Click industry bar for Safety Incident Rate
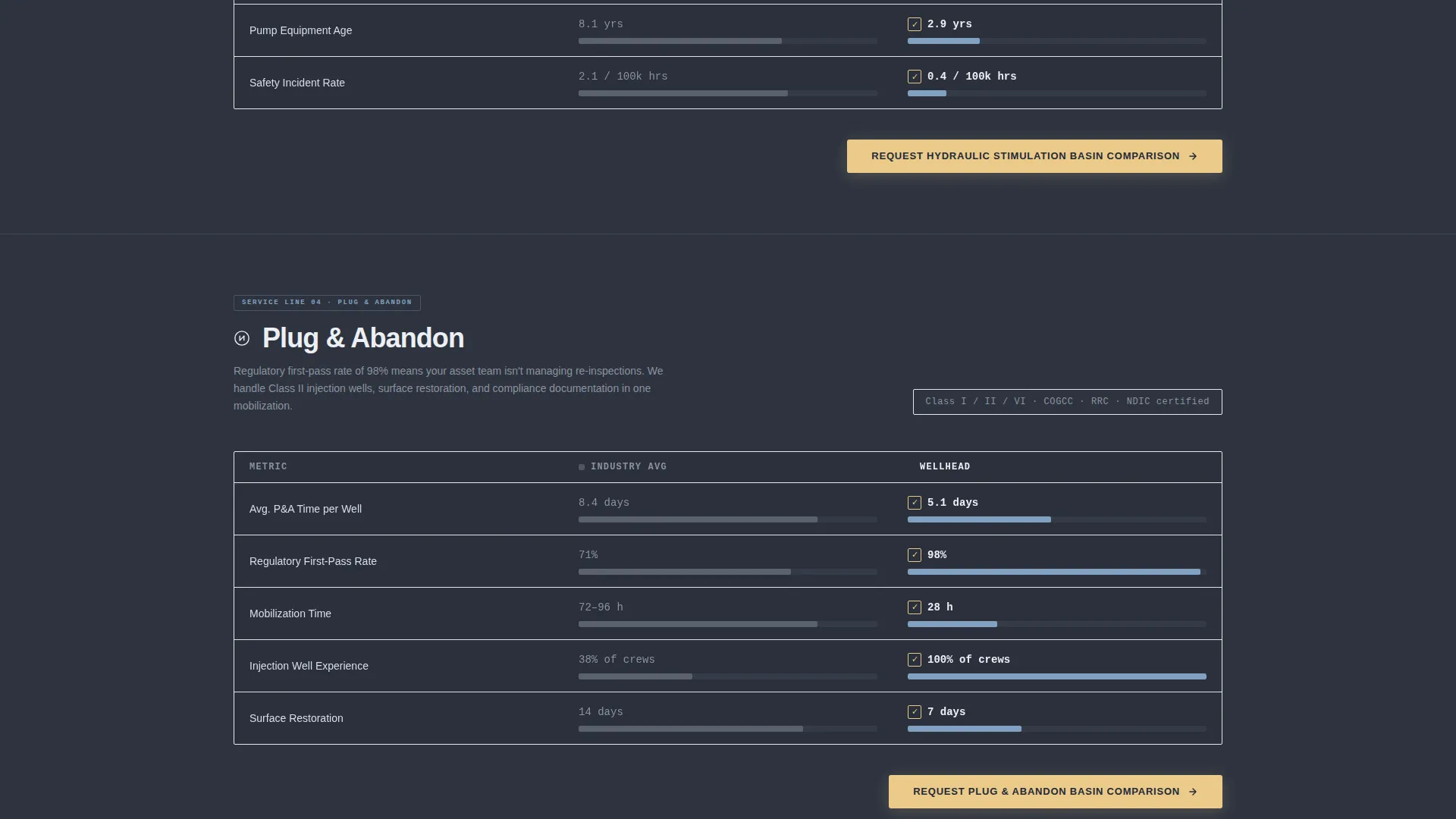This screenshot has width=1456, height=819. [x=728, y=93]
